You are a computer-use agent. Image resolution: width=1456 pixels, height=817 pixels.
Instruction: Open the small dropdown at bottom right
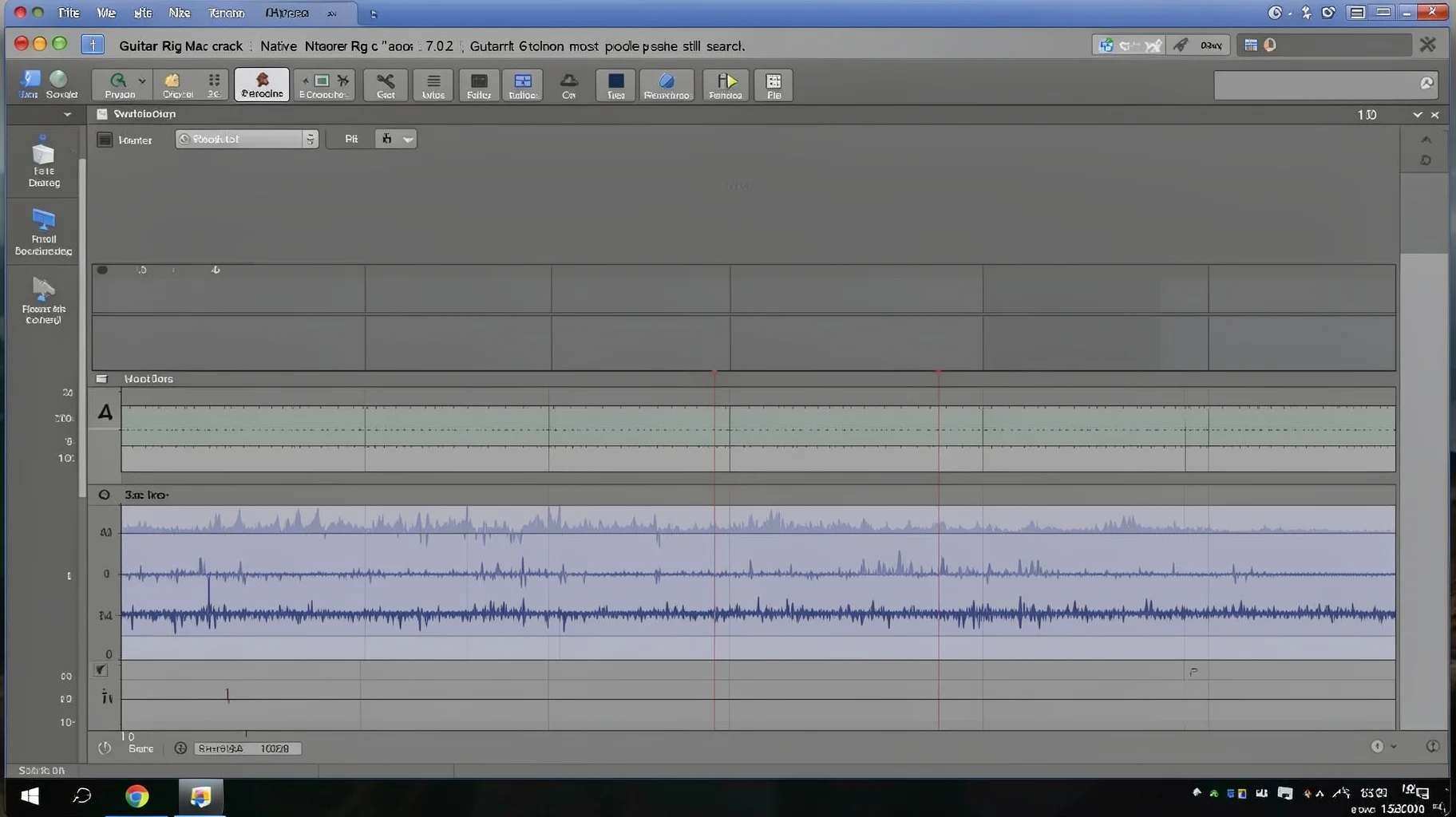click(1394, 747)
